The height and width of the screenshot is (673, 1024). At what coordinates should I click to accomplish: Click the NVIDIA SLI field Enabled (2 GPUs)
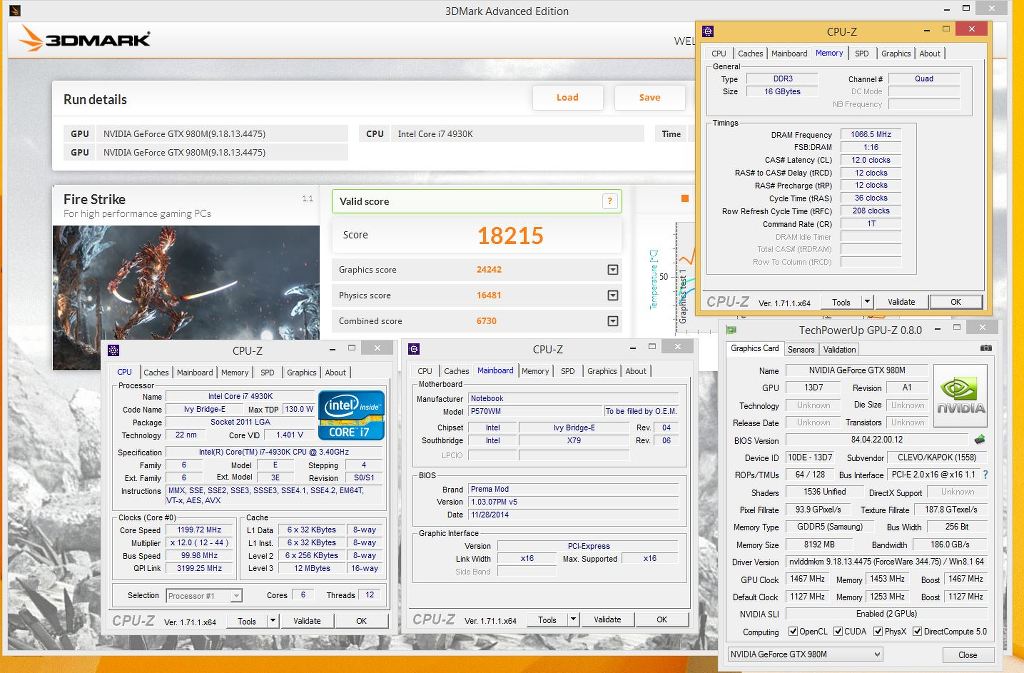(x=886, y=614)
